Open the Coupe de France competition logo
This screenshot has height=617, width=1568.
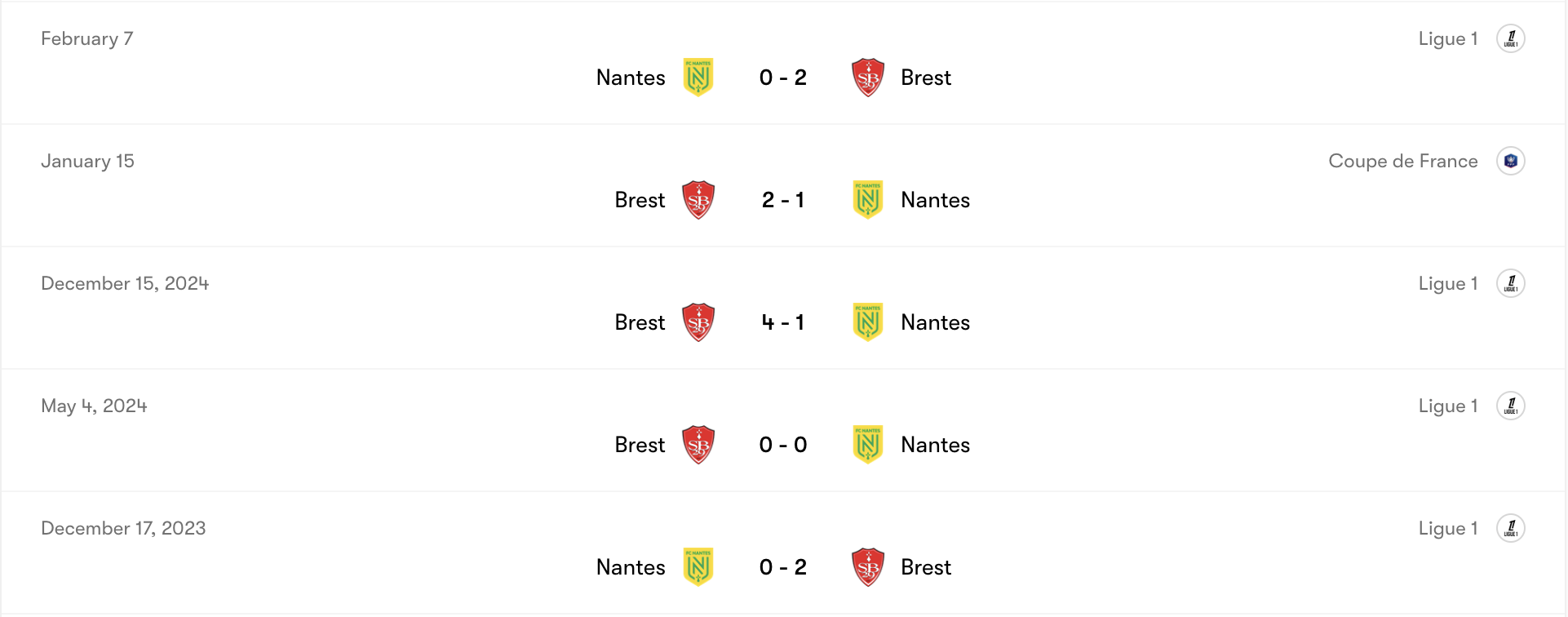pos(1511,161)
